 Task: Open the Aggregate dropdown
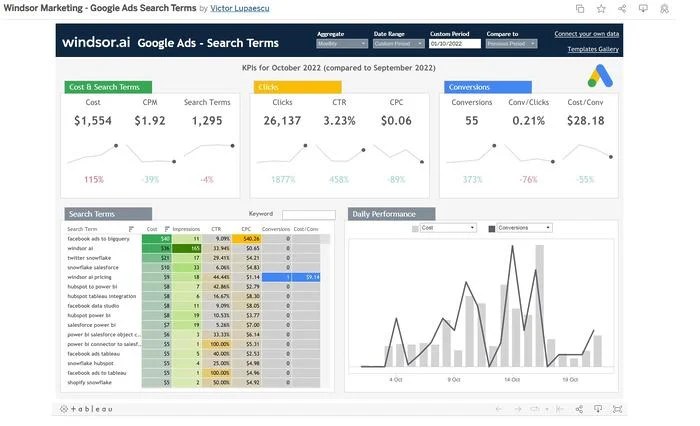click(342, 44)
